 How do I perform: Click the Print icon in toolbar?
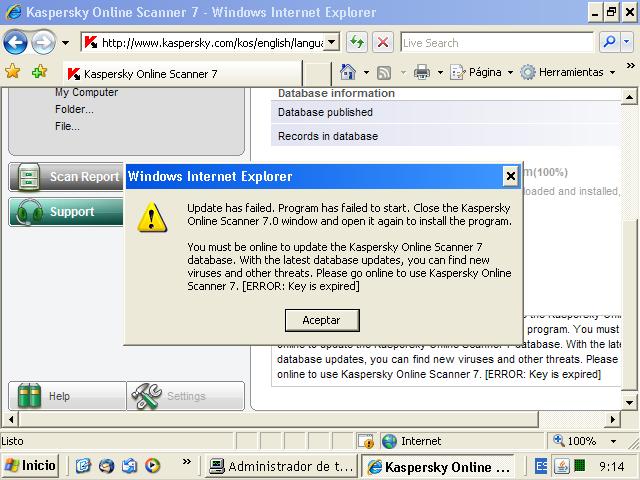[421, 72]
